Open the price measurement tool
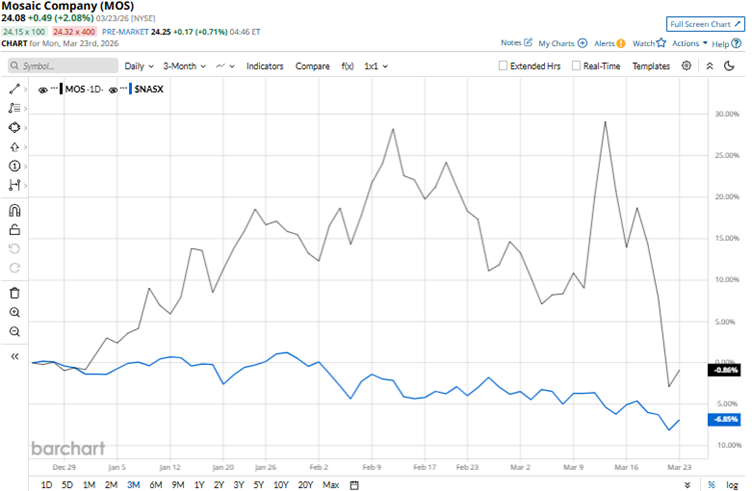Screen dimensions: 752x491 pyautogui.click(x=14, y=185)
